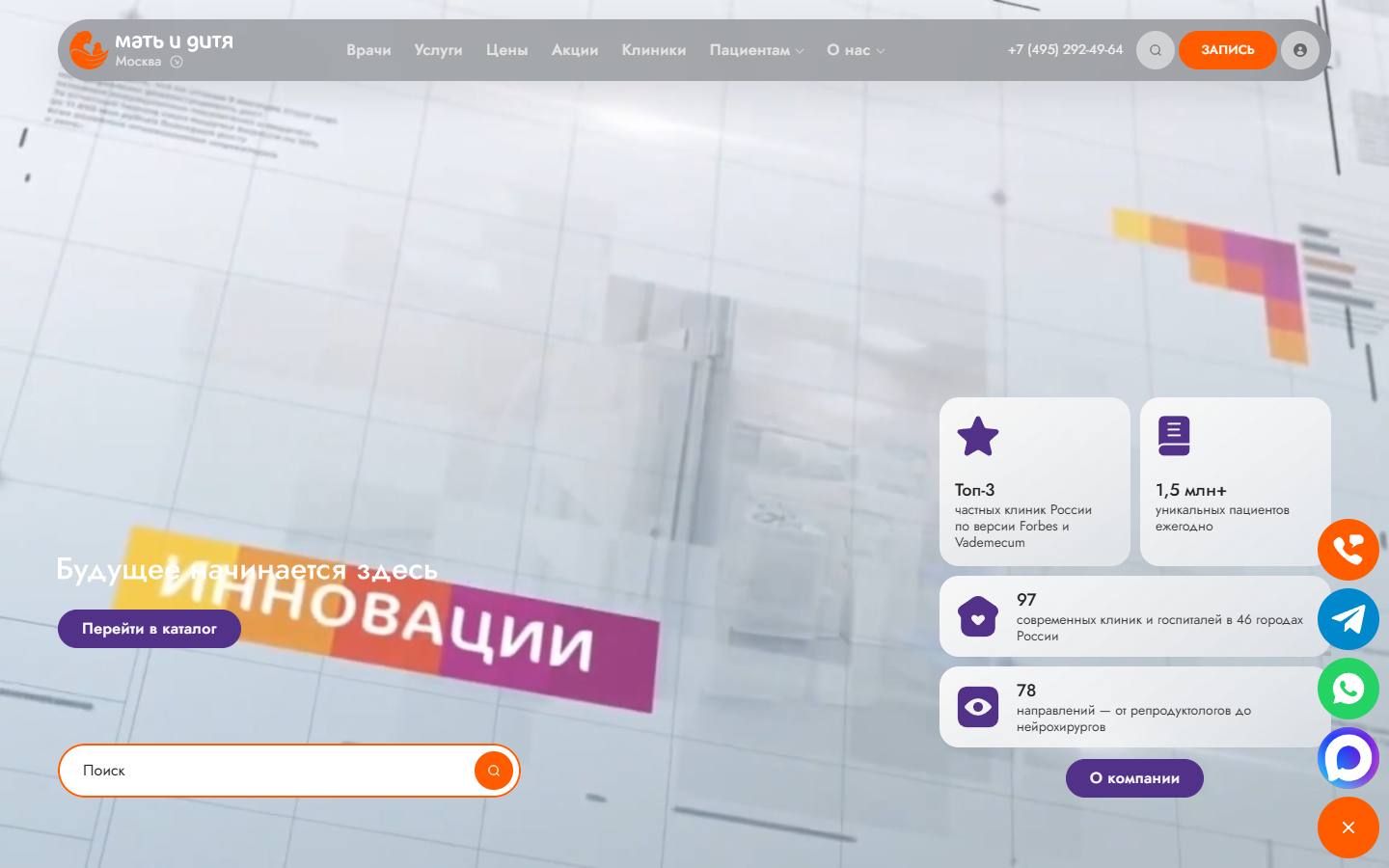Click the Топ-3 statistic text

[x=975, y=490]
